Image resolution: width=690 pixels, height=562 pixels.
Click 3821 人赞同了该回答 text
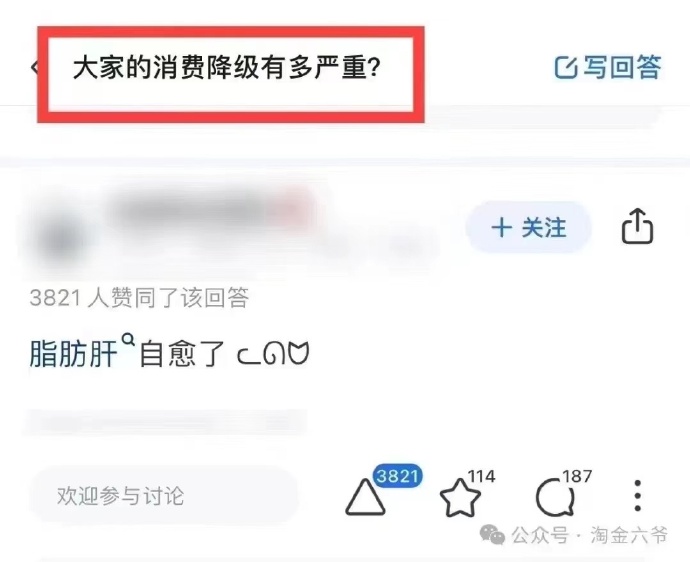pos(139,298)
